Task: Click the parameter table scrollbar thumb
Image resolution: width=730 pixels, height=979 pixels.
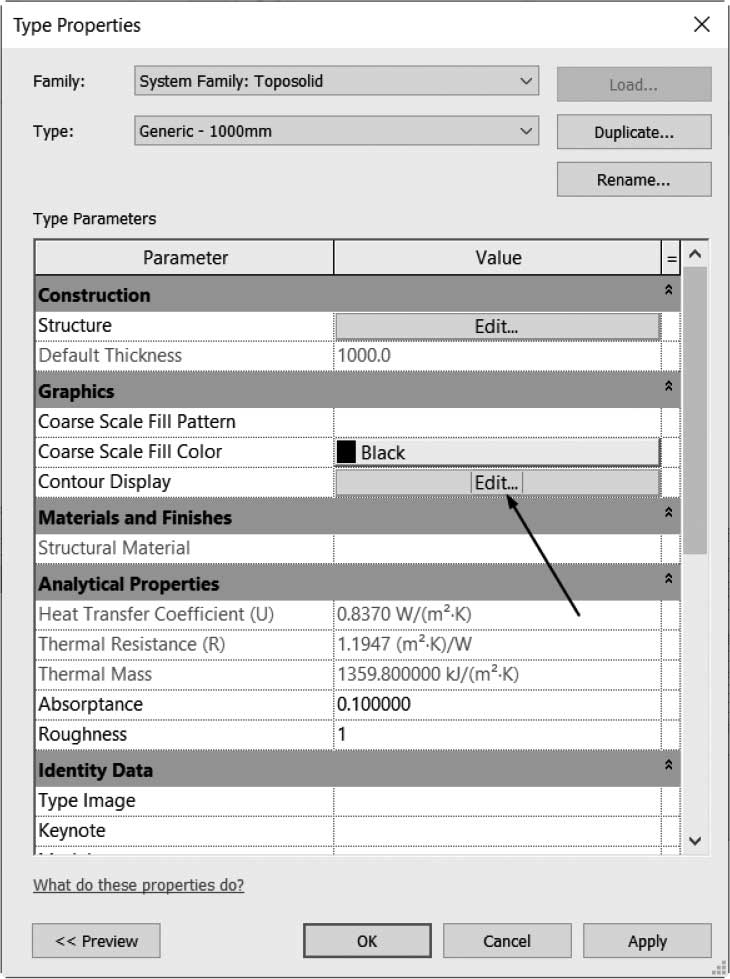Action: tap(695, 410)
